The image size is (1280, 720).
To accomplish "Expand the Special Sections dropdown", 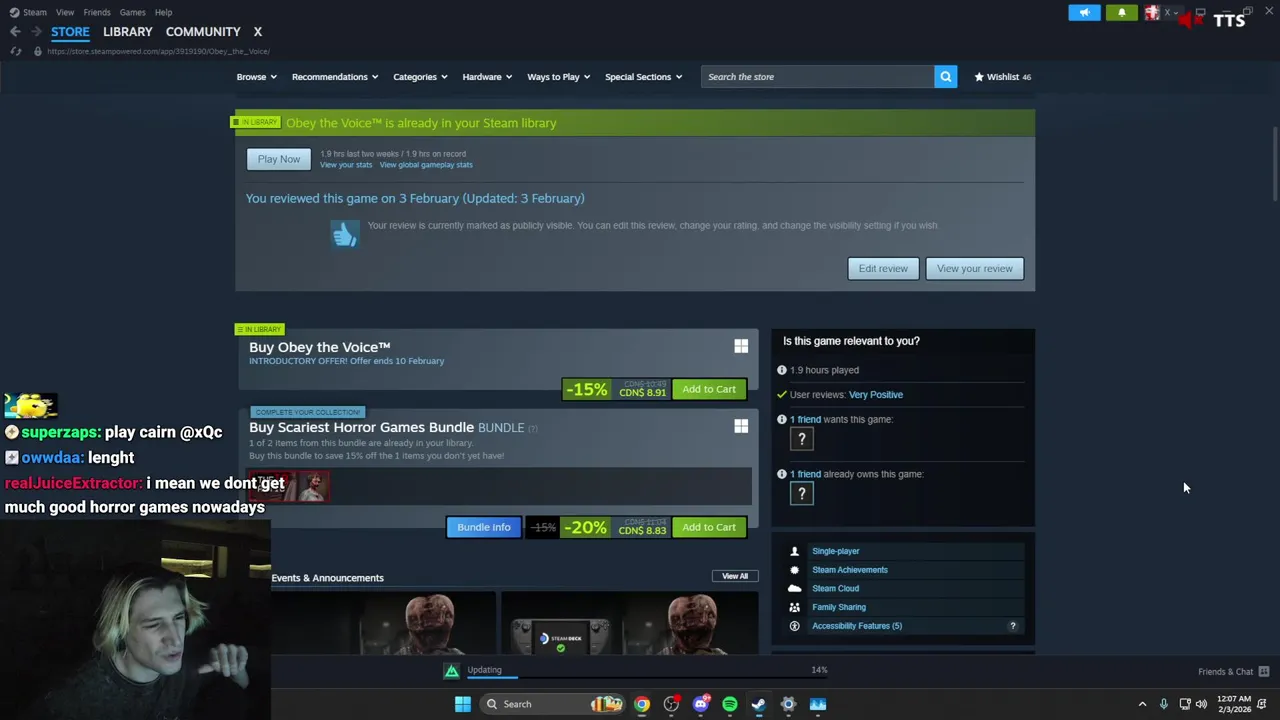I will (643, 77).
